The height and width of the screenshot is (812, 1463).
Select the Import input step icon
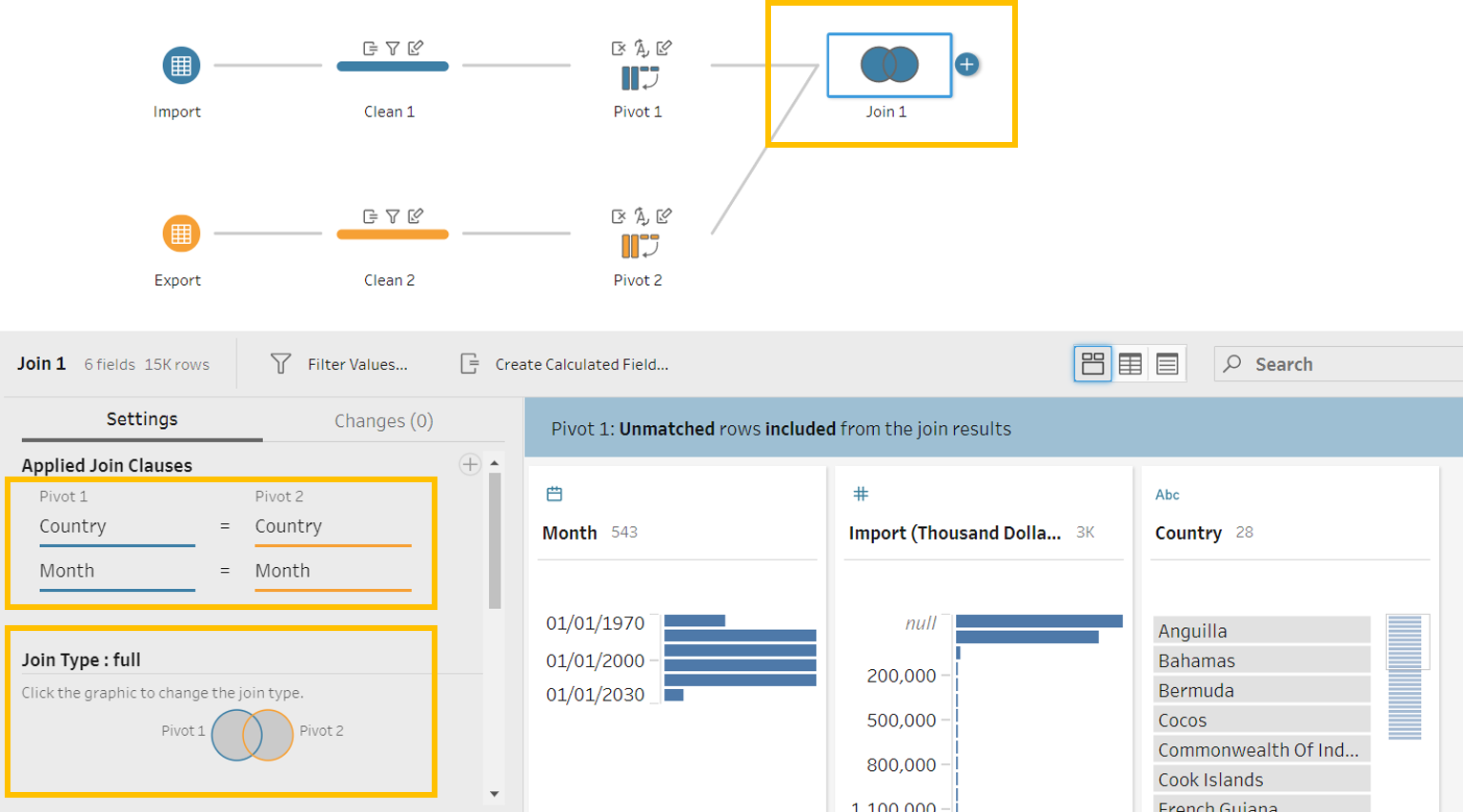[x=180, y=66]
